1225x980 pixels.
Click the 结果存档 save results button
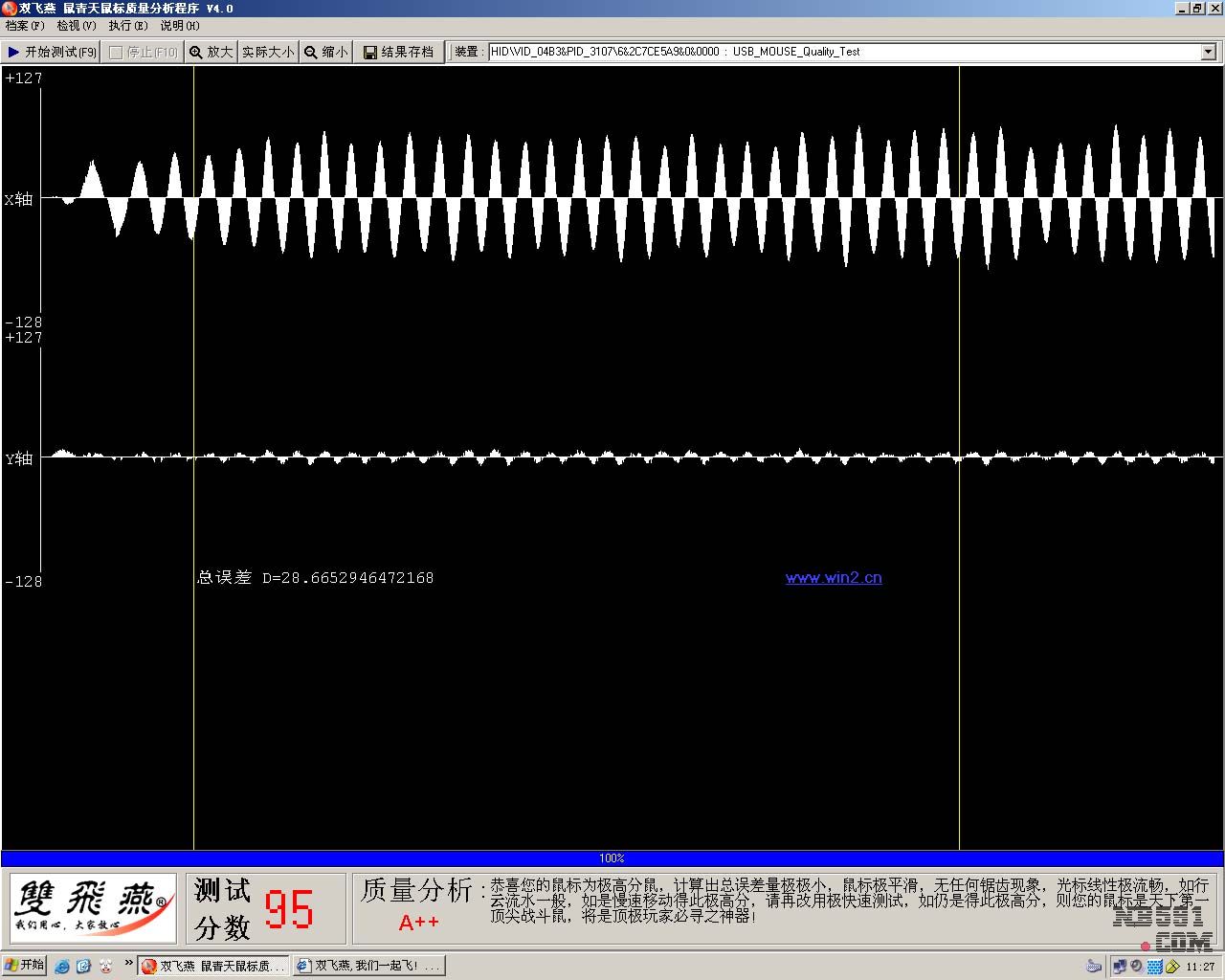(398, 52)
